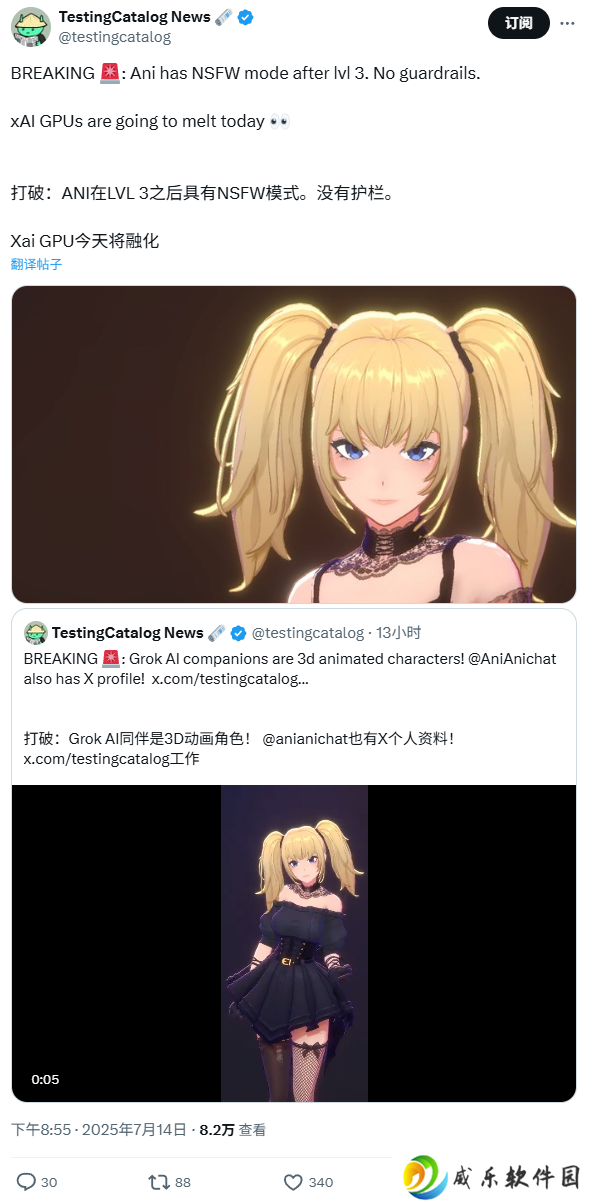Open the @AniAnichat mention in quoted post
This screenshot has width=592, height=1203.
(x=512, y=659)
